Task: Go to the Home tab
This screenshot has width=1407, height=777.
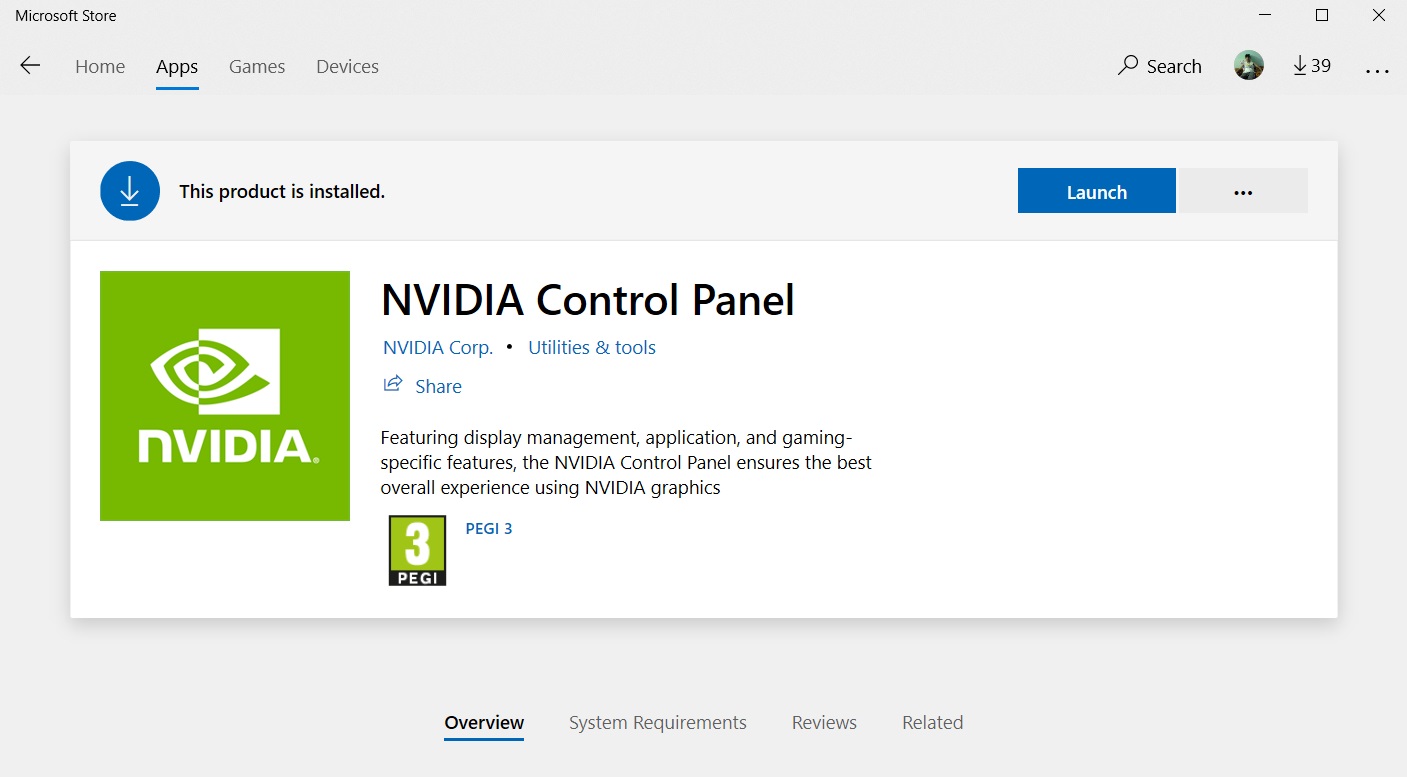Action: (x=100, y=67)
